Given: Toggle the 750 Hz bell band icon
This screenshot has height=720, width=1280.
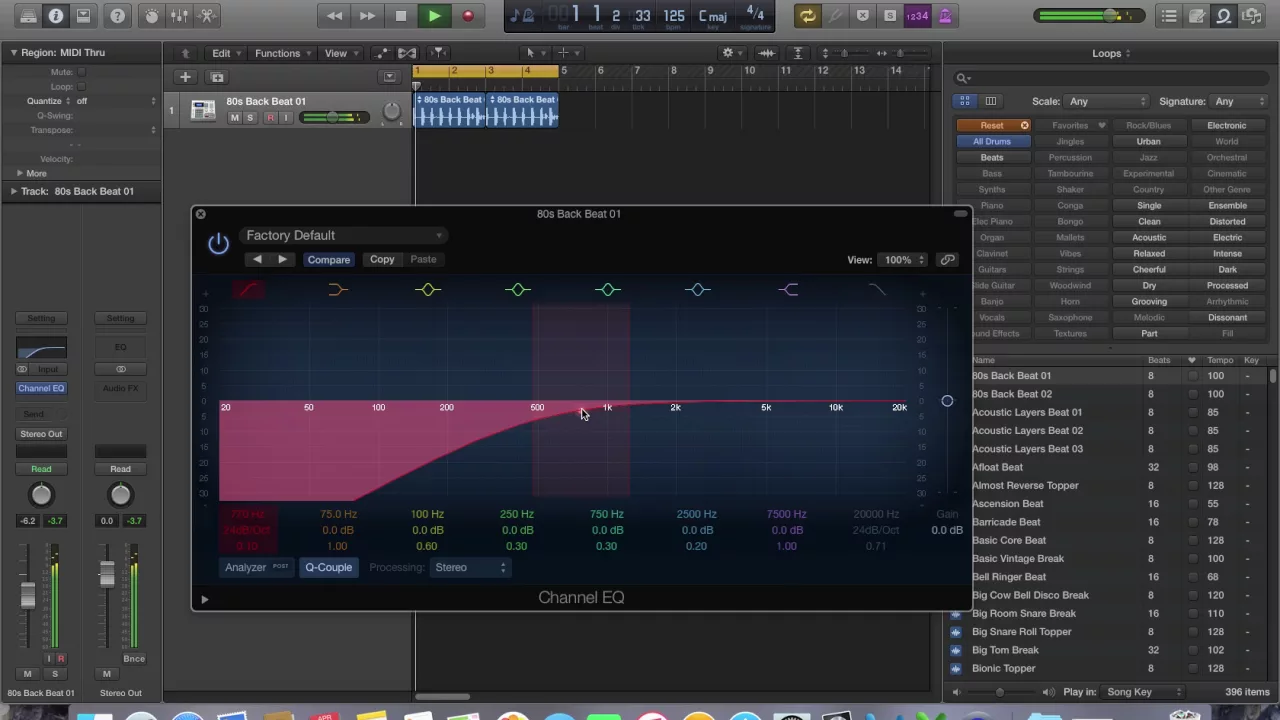Looking at the screenshot, I should tap(608, 290).
